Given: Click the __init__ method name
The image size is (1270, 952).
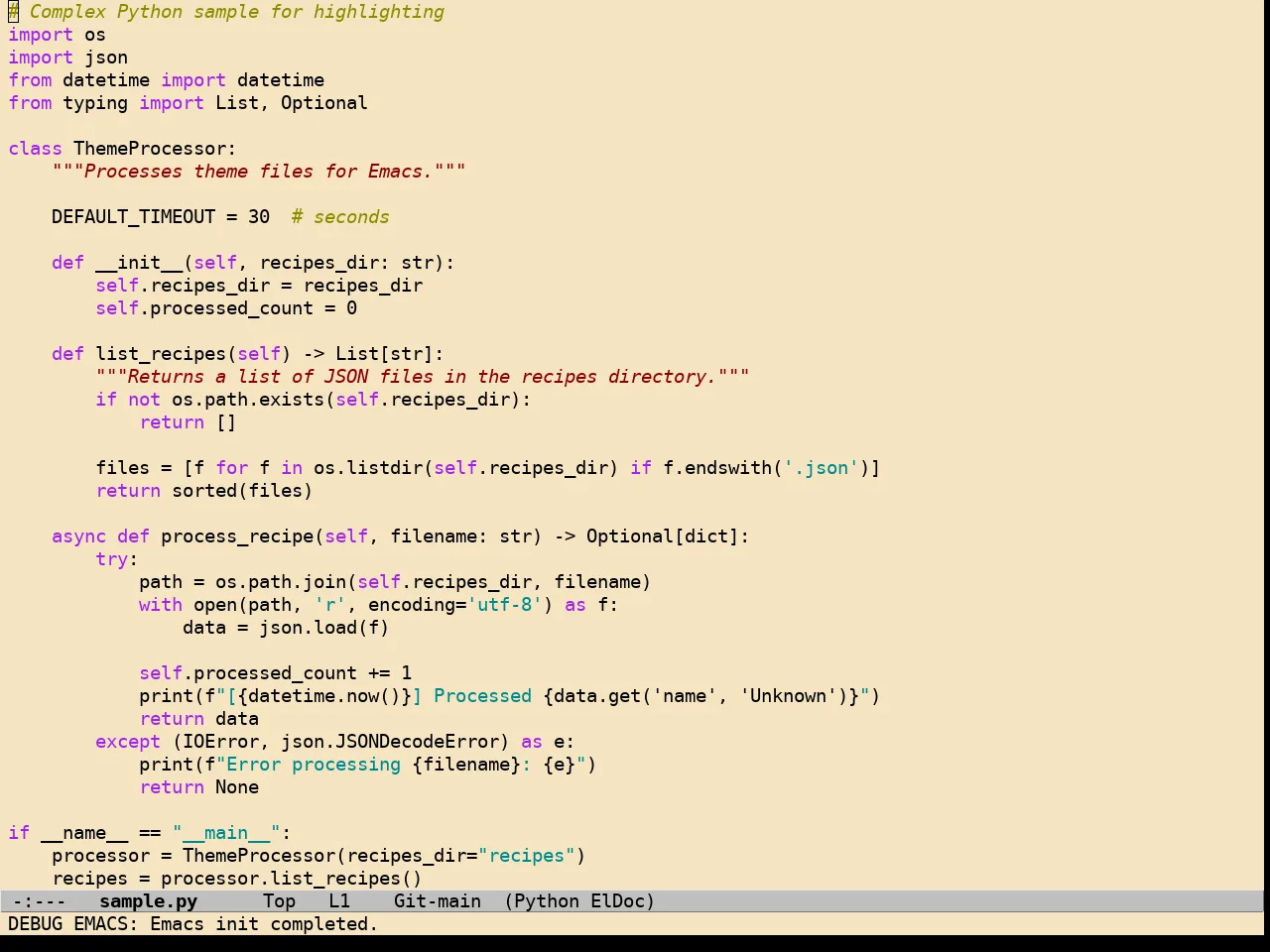Looking at the screenshot, I should 139,263.
